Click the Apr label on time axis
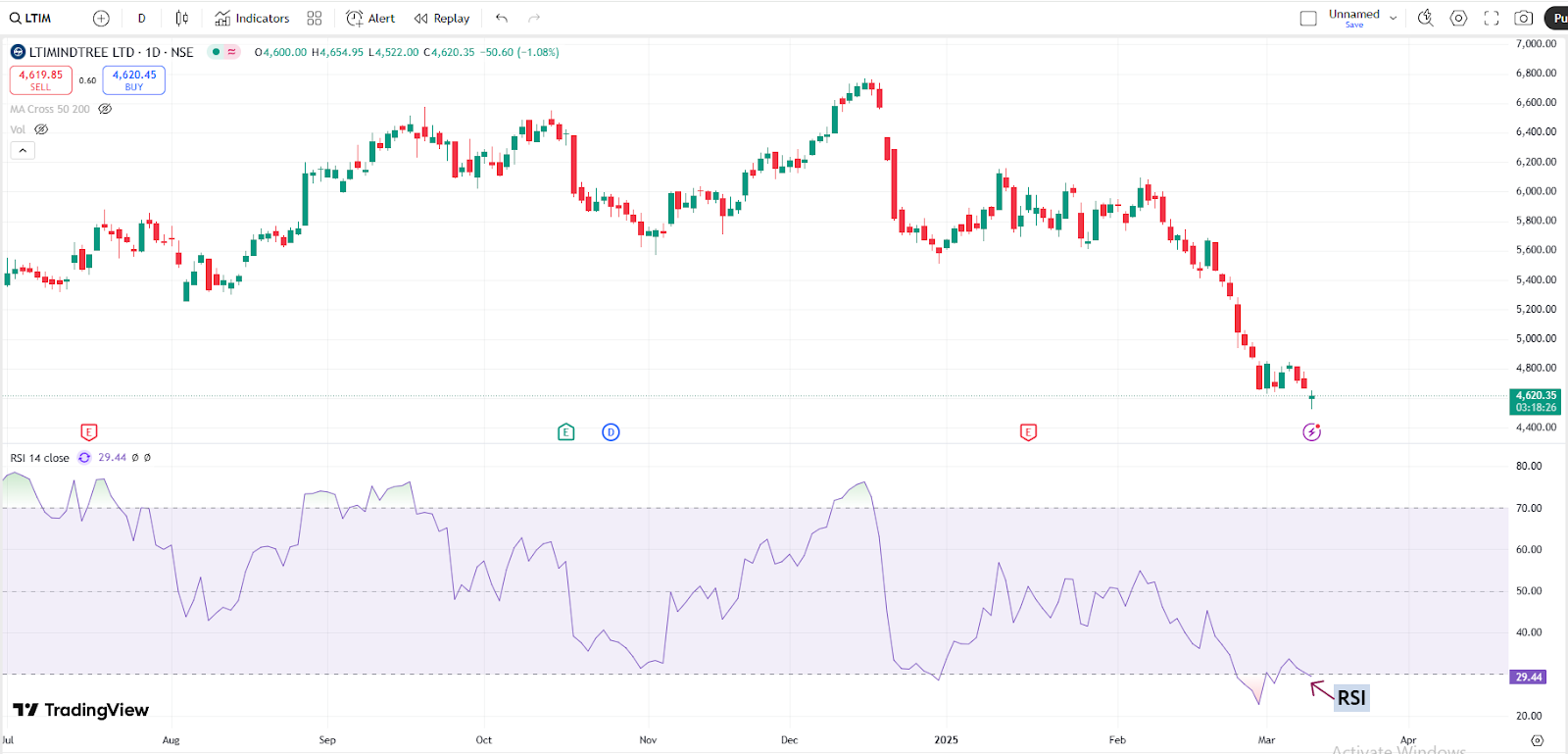 tap(1408, 740)
